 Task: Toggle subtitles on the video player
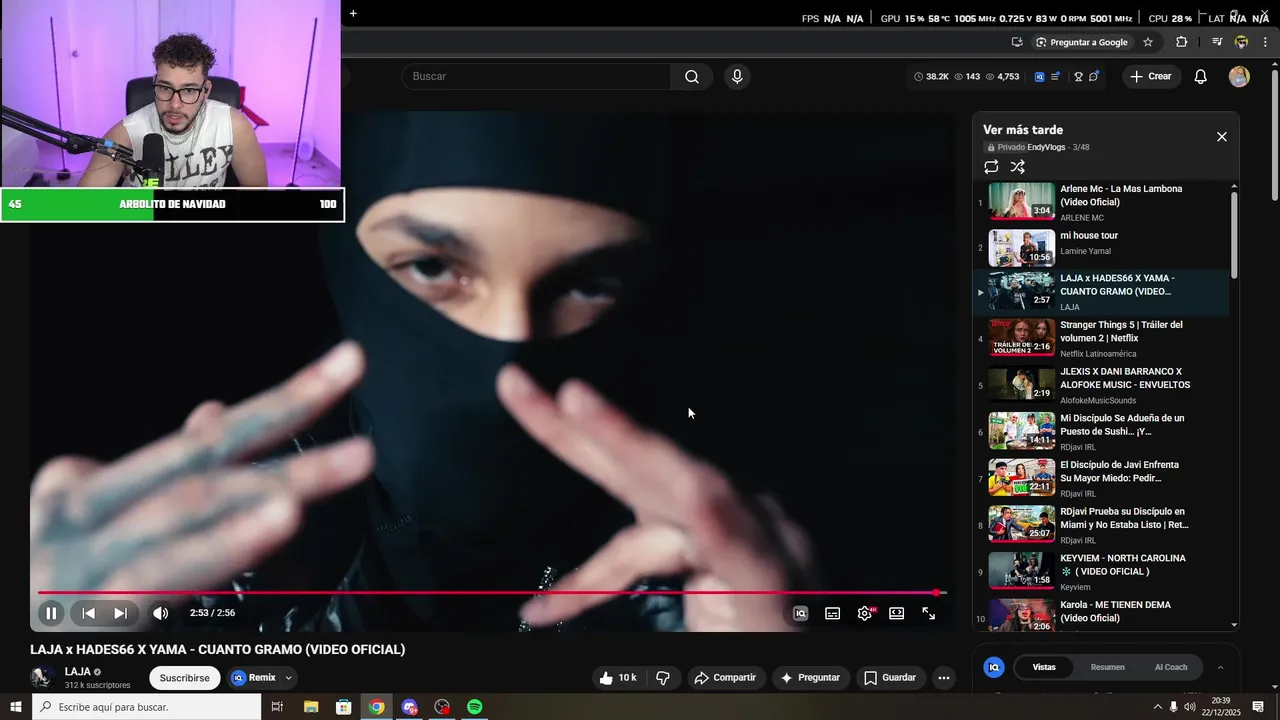832,614
